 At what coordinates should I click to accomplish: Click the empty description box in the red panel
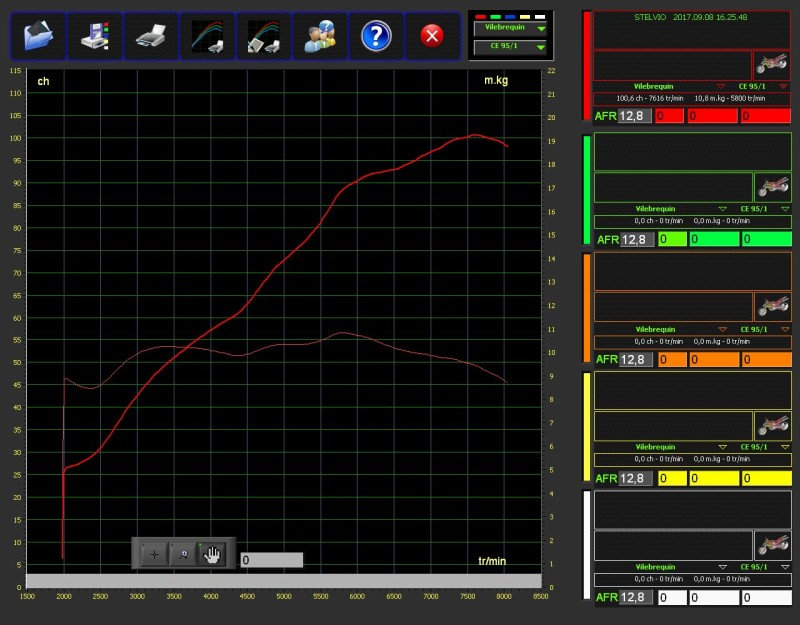pos(672,65)
